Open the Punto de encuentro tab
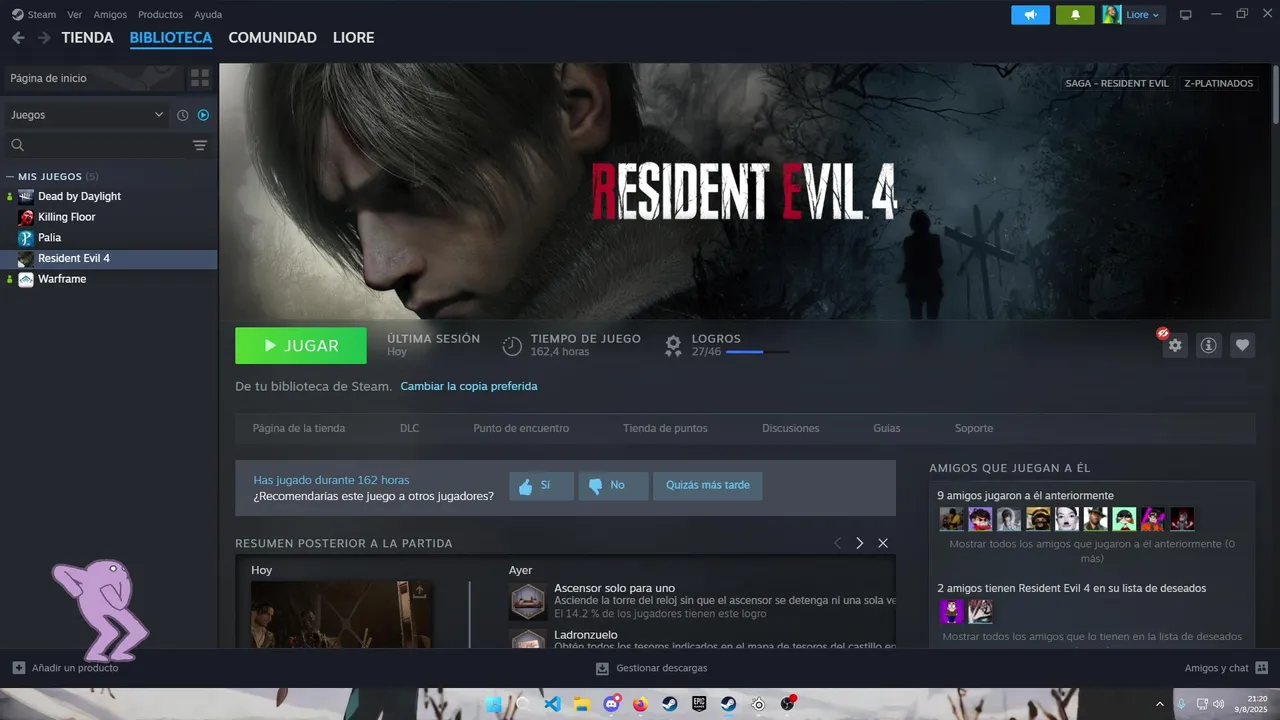This screenshot has height=720, width=1280. click(x=521, y=428)
